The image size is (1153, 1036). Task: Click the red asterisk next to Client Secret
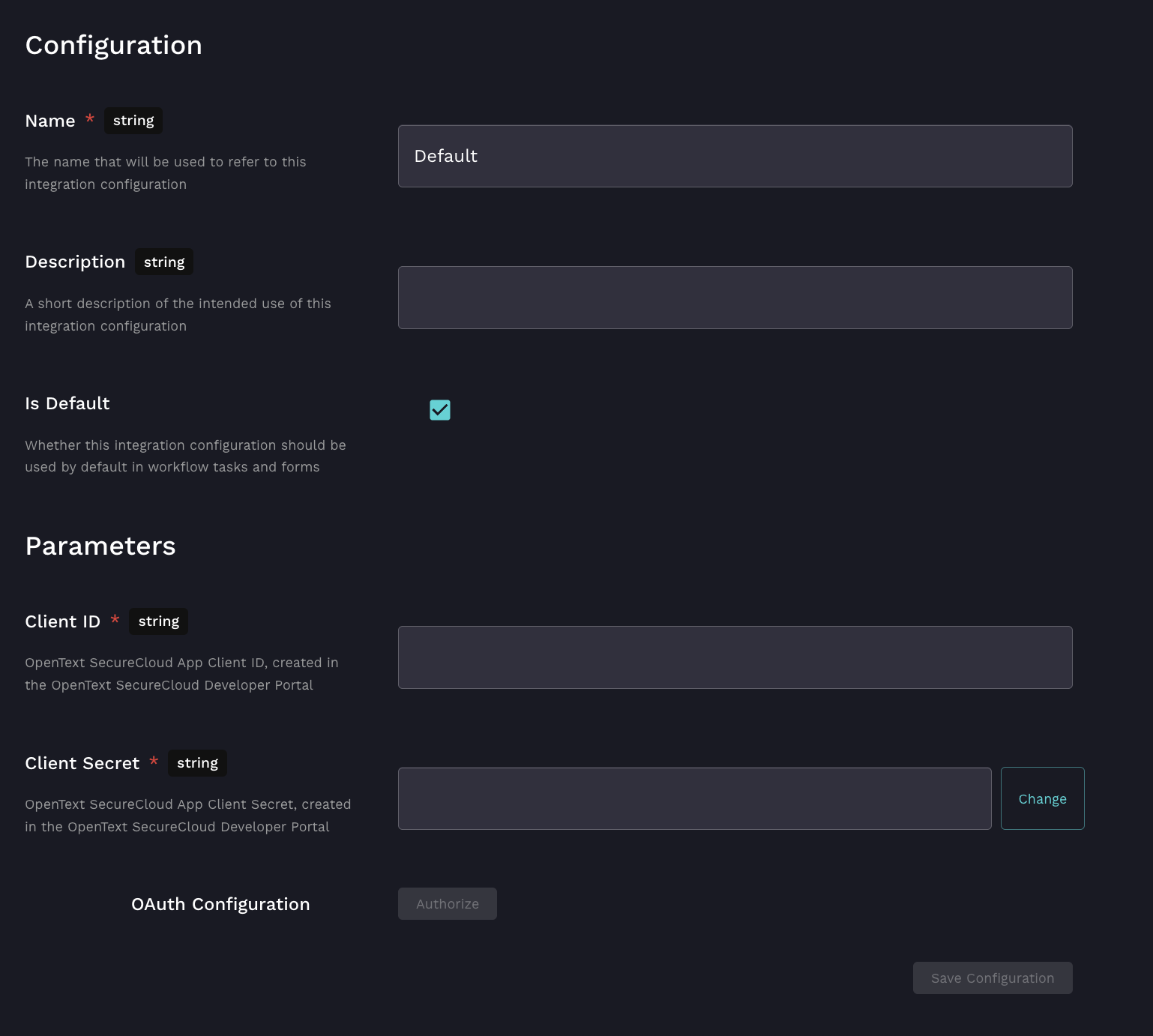pos(154,762)
